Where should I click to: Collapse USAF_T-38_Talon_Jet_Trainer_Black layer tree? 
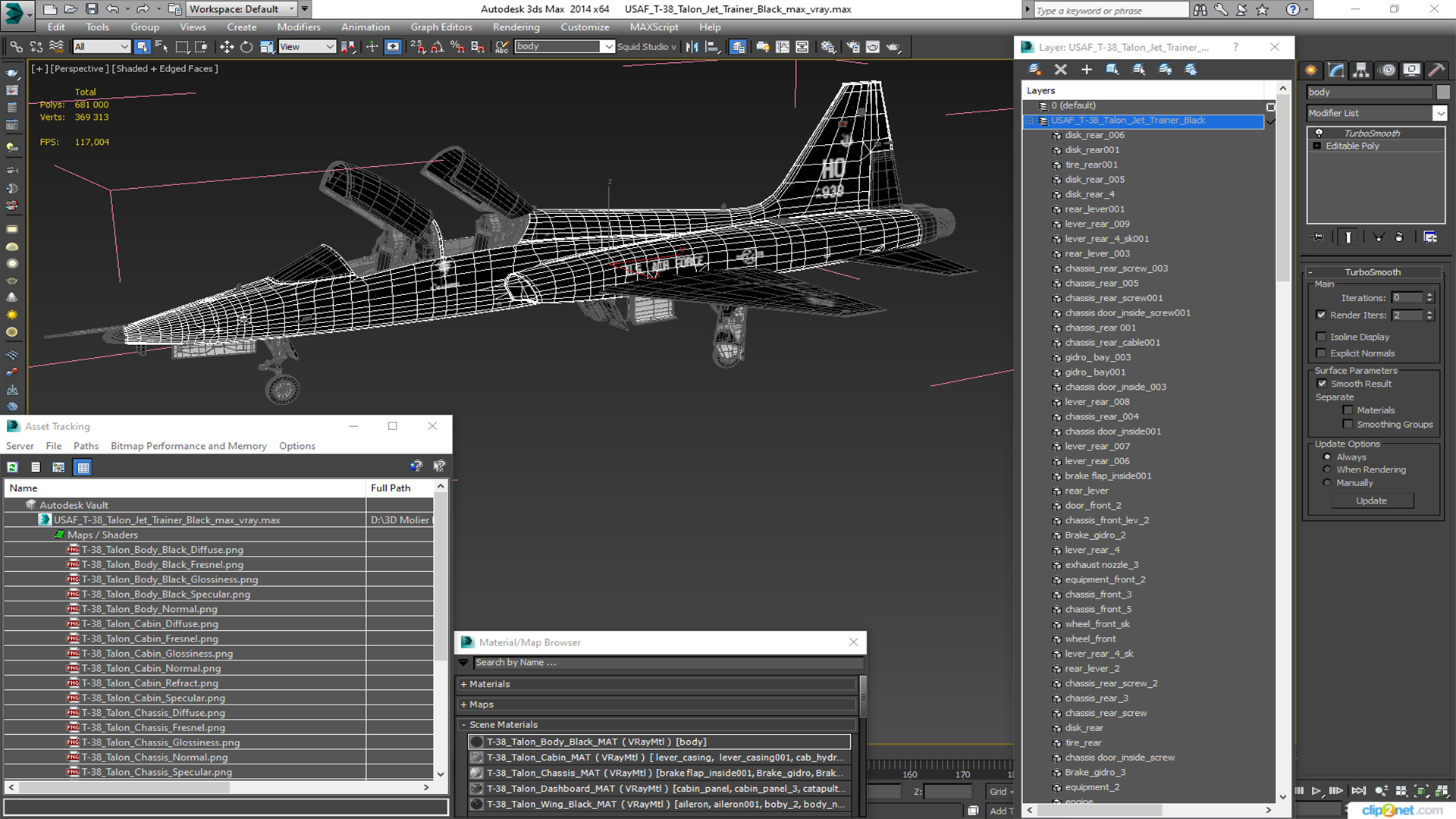point(1029,121)
